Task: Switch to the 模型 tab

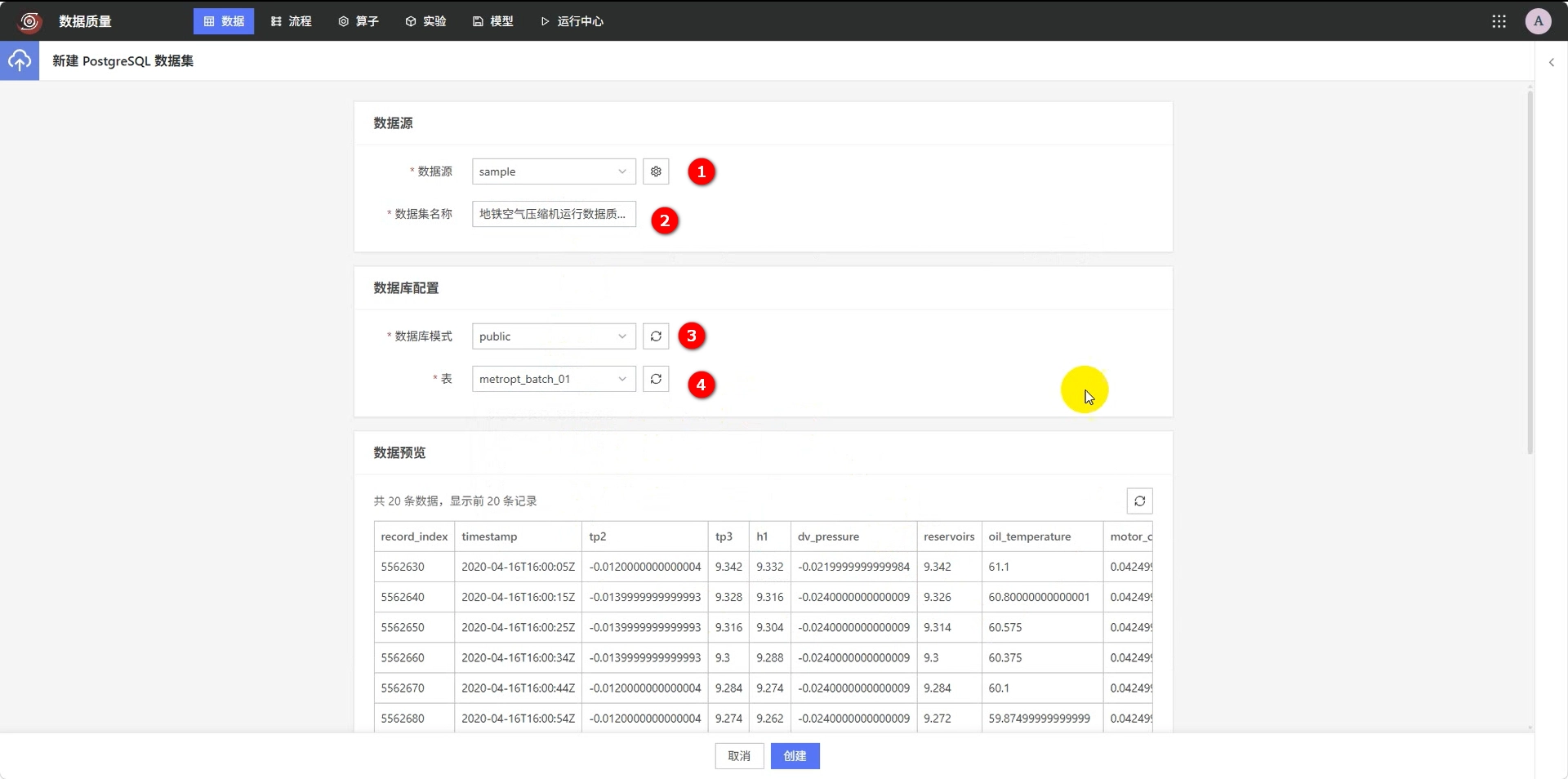Action: (492, 21)
